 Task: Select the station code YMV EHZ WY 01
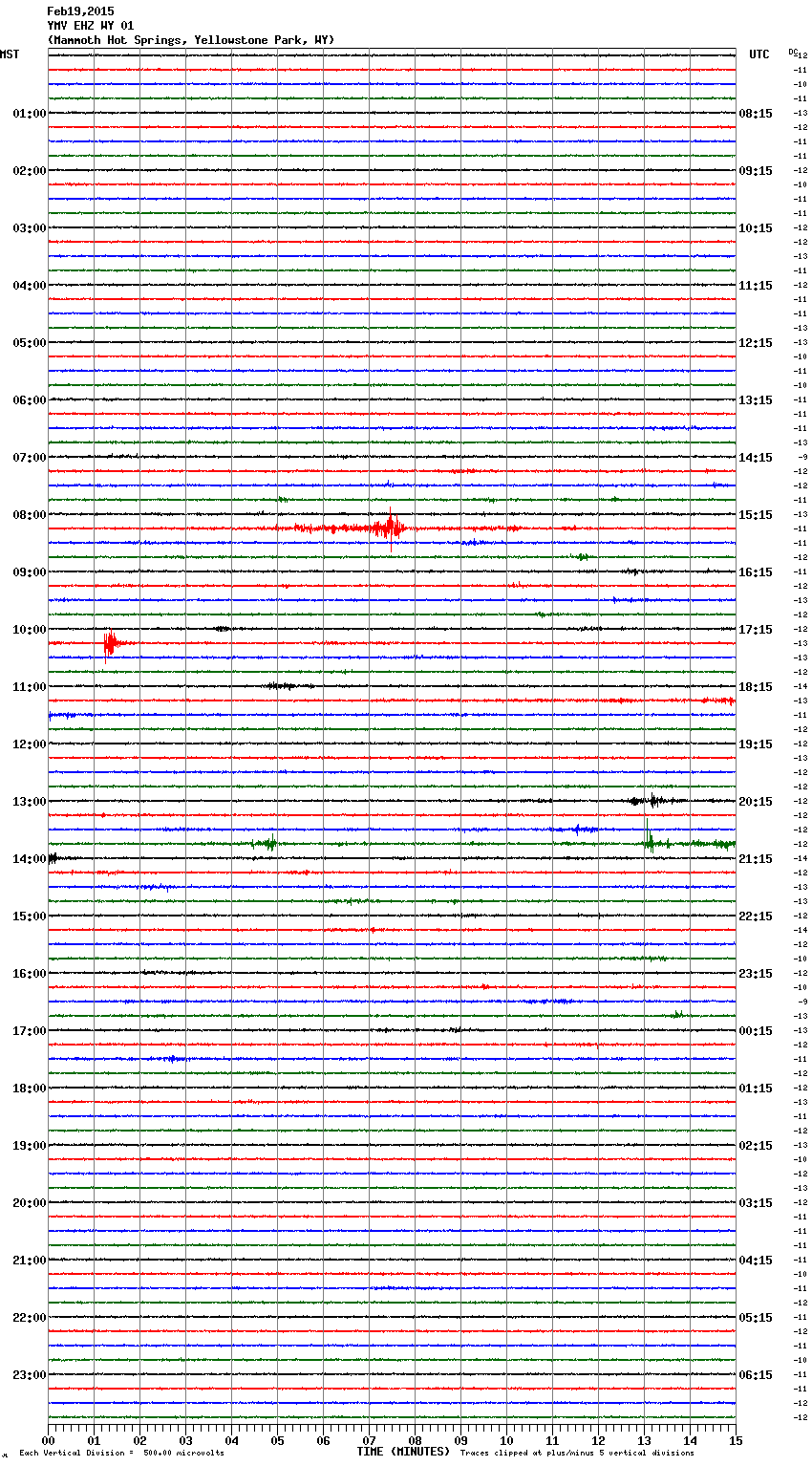pyautogui.click(x=91, y=26)
